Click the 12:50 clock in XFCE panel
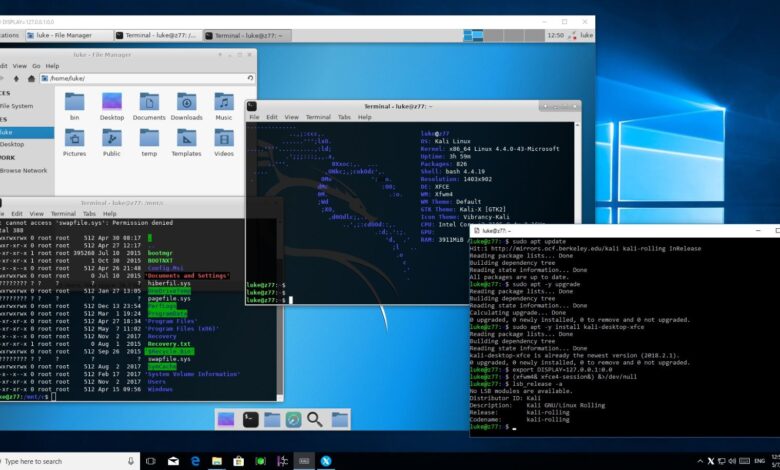Viewport: 780px width, 470px height. [x=556, y=35]
